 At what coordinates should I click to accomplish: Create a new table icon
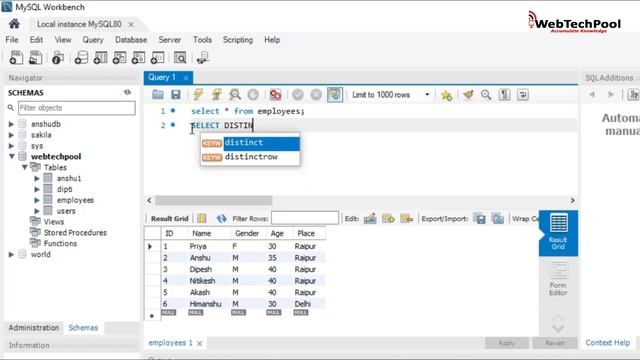point(100,58)
